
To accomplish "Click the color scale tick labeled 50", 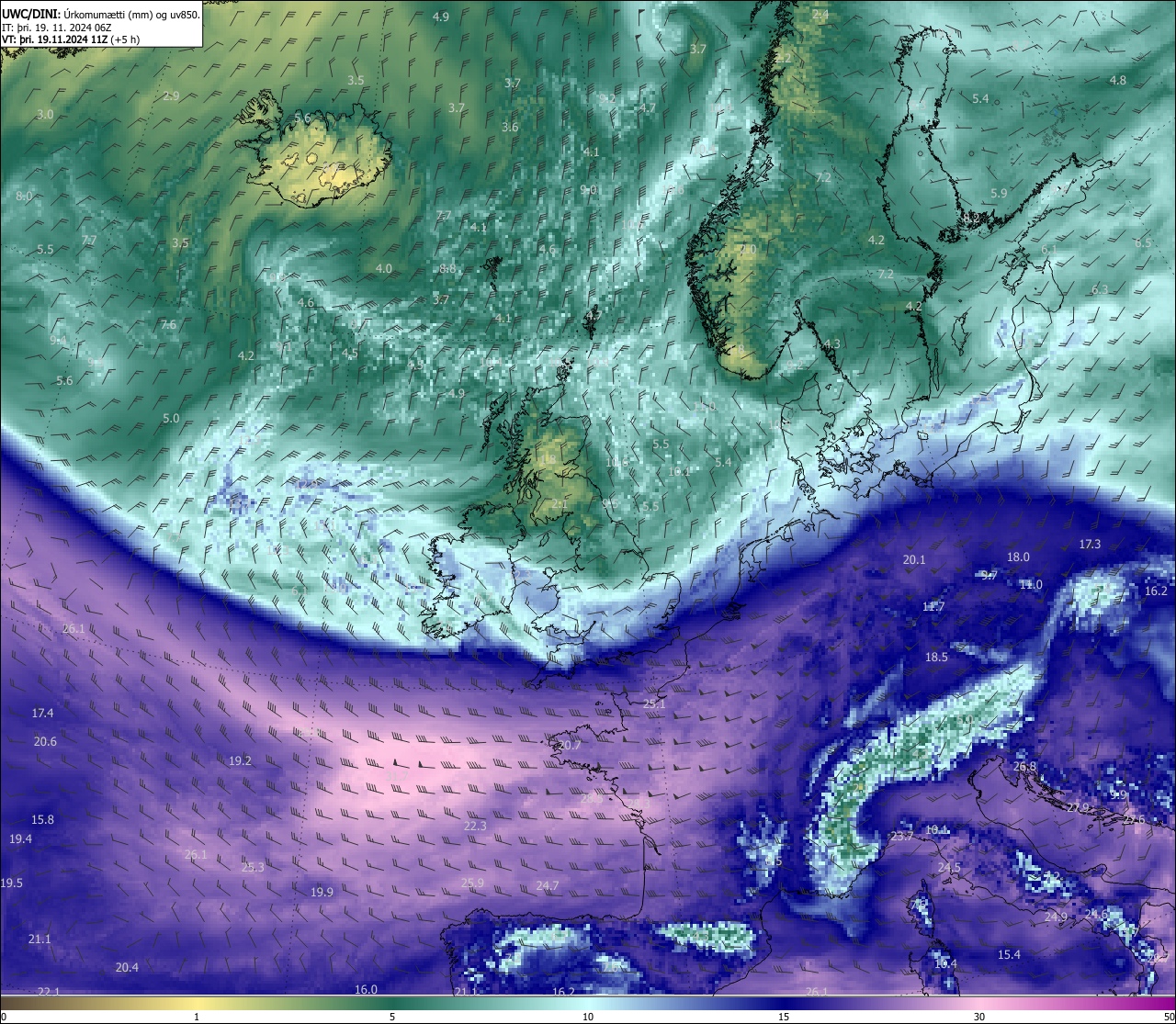I will 1168,1017.
